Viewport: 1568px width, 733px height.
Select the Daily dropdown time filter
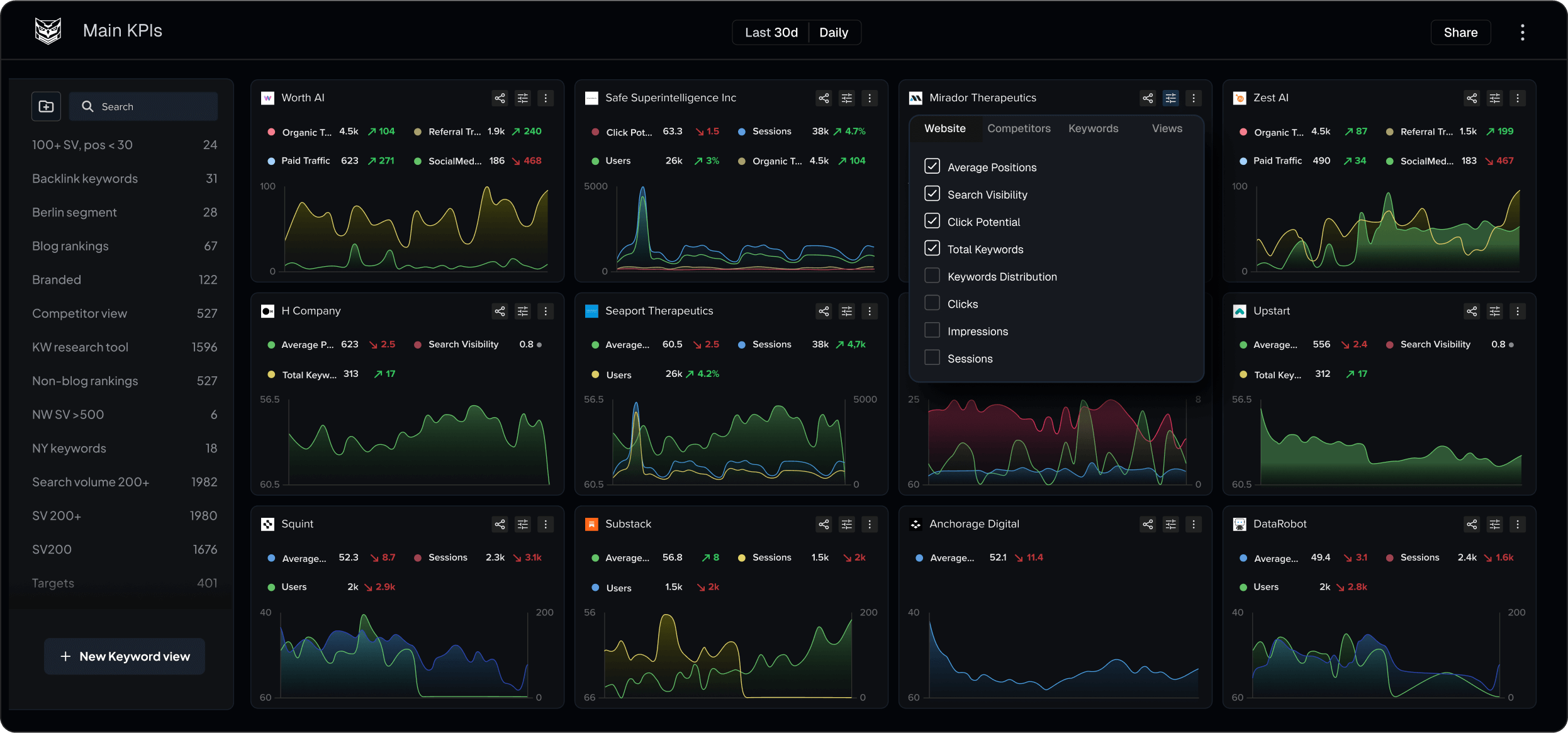[833, 32]
